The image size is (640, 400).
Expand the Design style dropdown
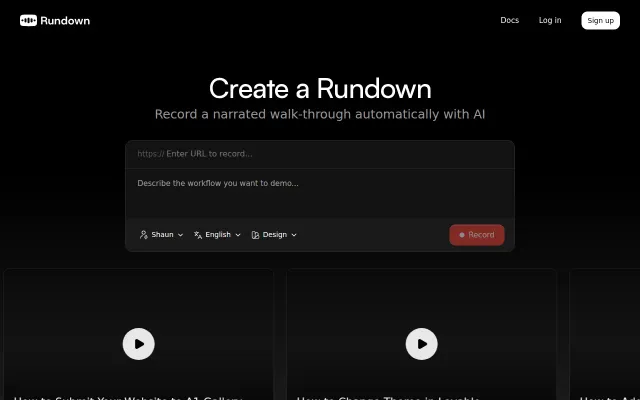[x=274, y=235]
